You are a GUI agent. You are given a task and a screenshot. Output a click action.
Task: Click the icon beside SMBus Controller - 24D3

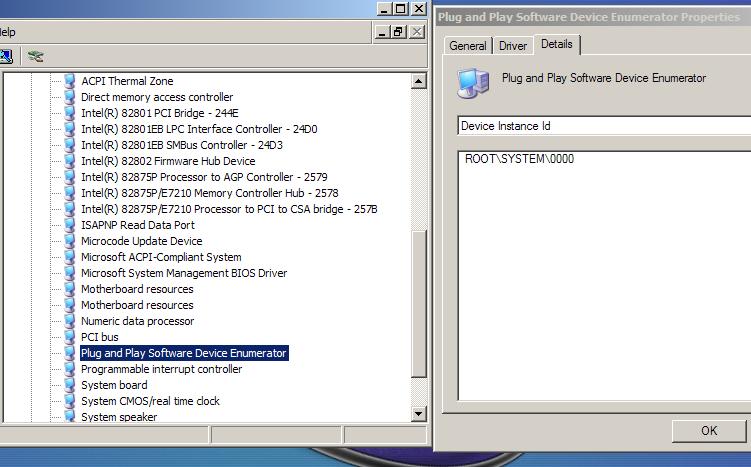[x=69, y=145]
